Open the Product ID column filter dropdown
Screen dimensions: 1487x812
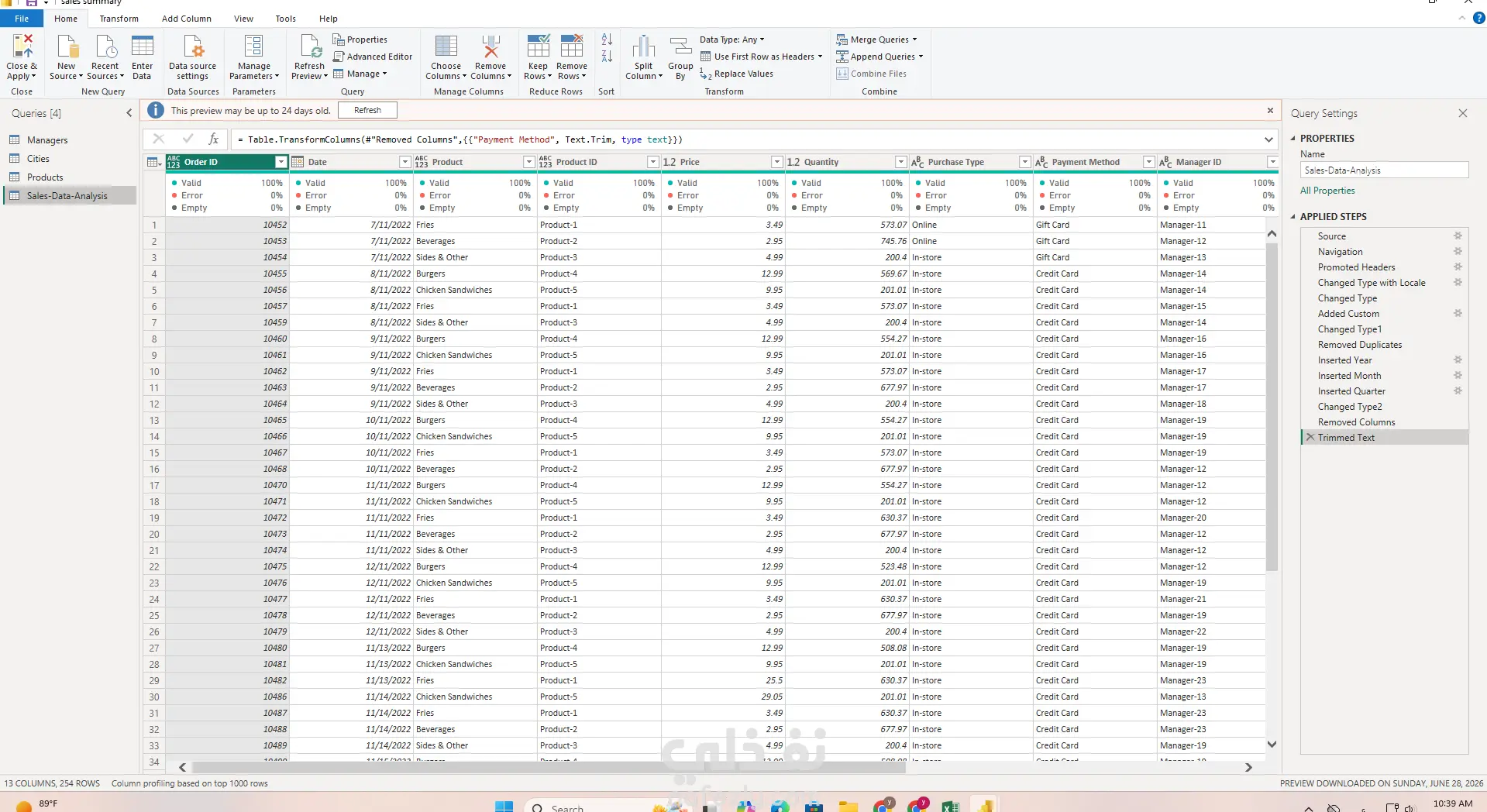652,162
